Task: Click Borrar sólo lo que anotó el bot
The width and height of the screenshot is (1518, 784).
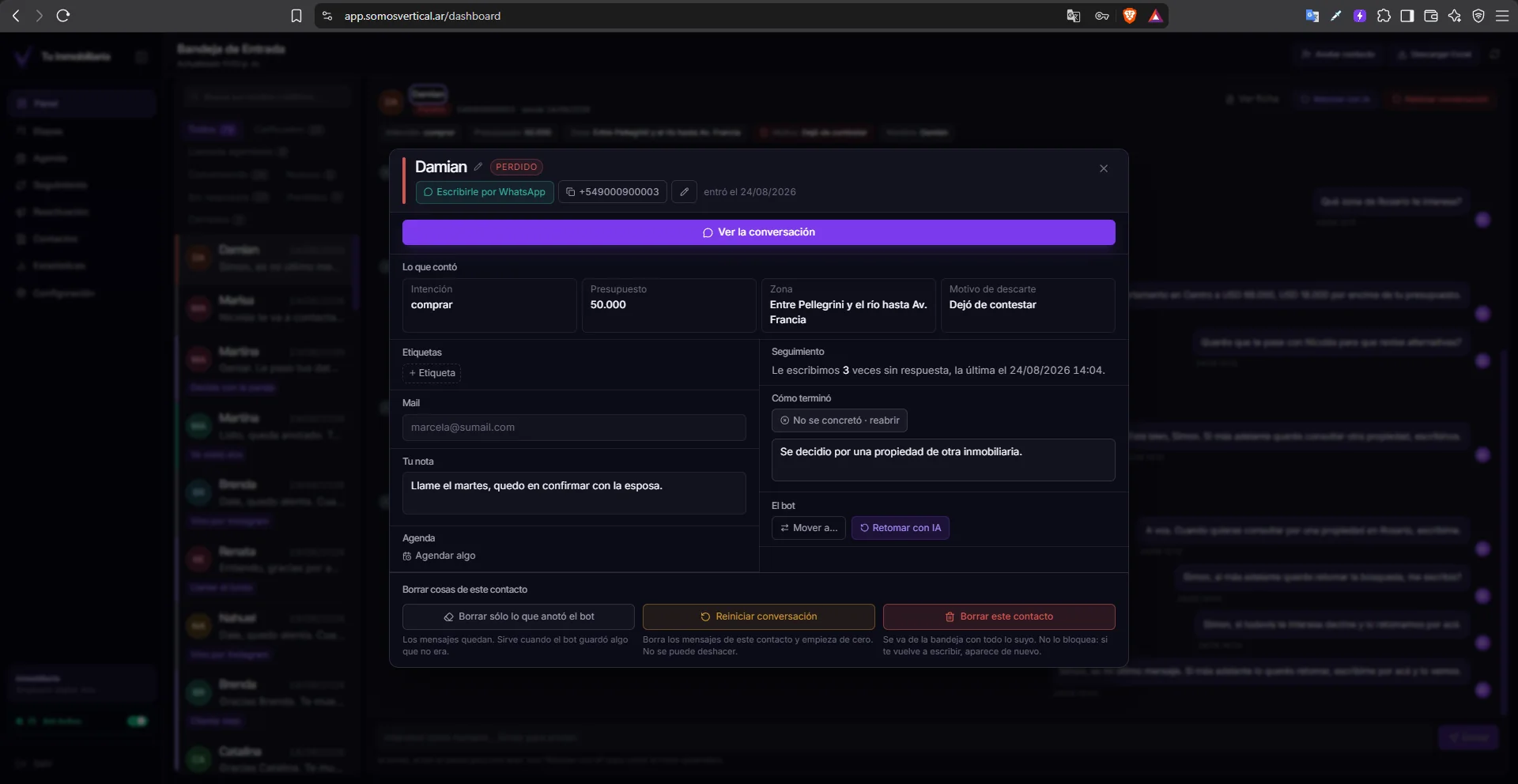Action: (x=519, y=616)
